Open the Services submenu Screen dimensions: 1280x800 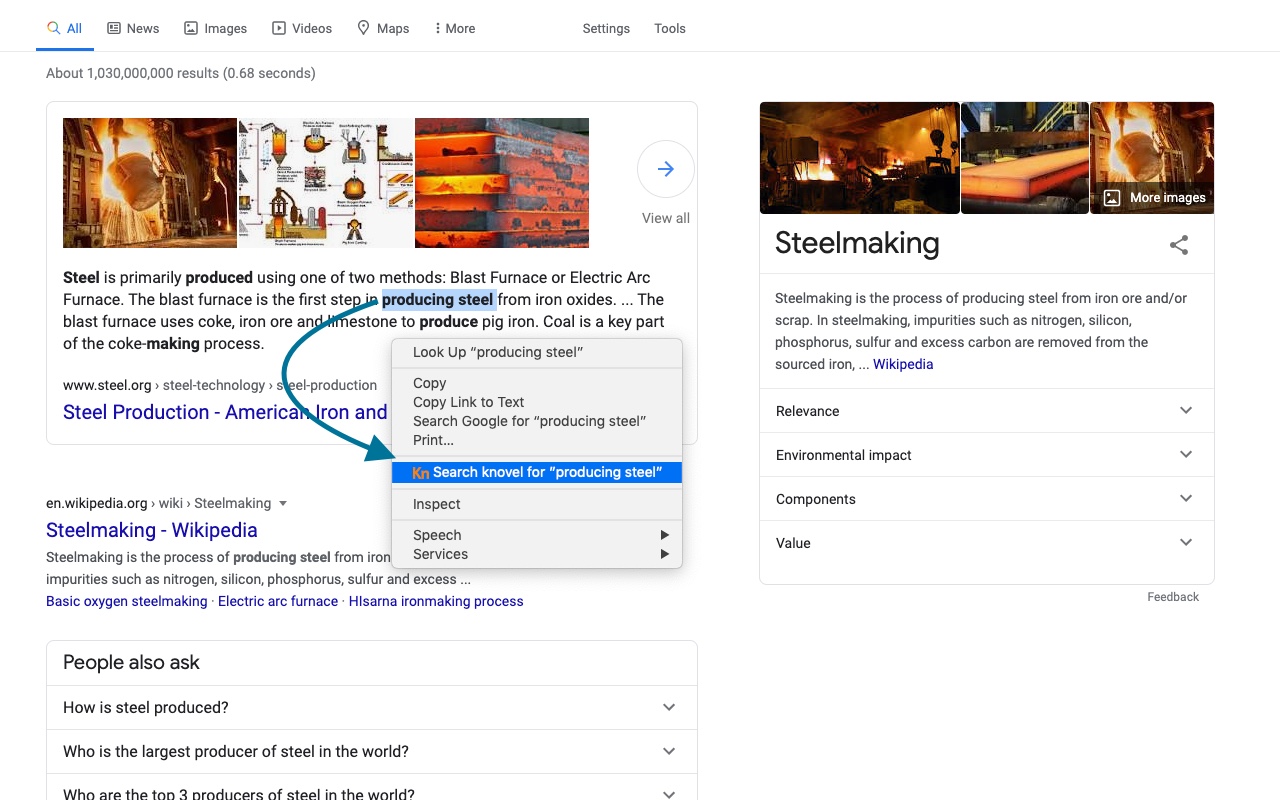pos(537,554)
